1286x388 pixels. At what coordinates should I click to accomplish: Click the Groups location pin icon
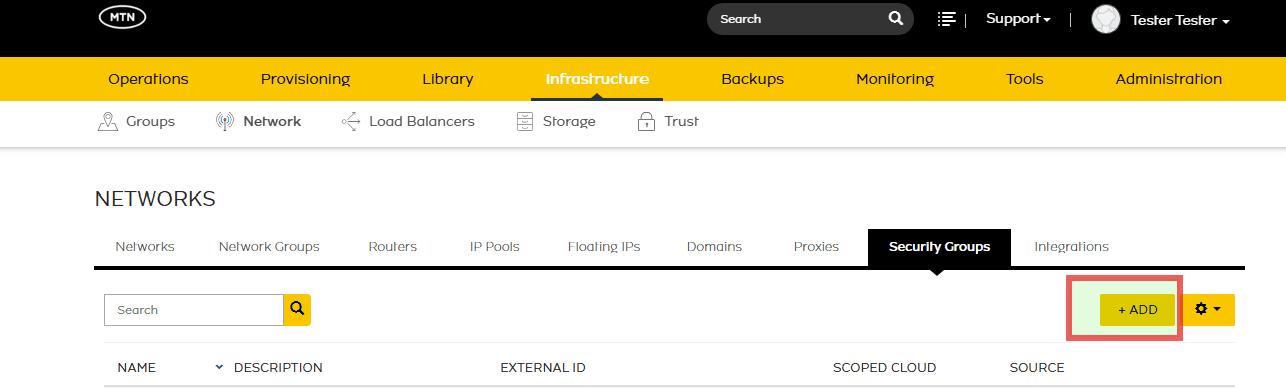click(x=107, y=122)
